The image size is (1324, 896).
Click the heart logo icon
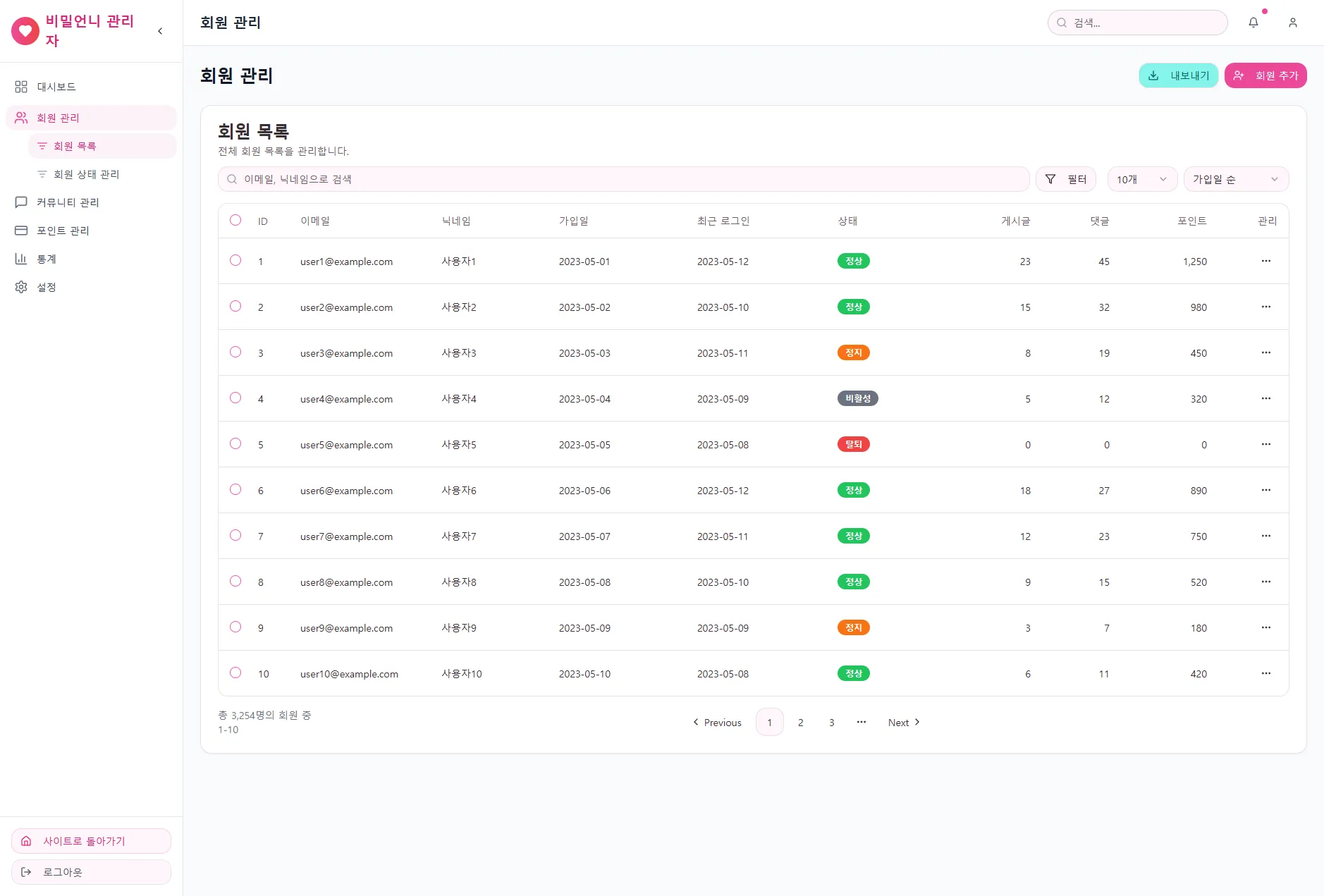pos(25,31)
